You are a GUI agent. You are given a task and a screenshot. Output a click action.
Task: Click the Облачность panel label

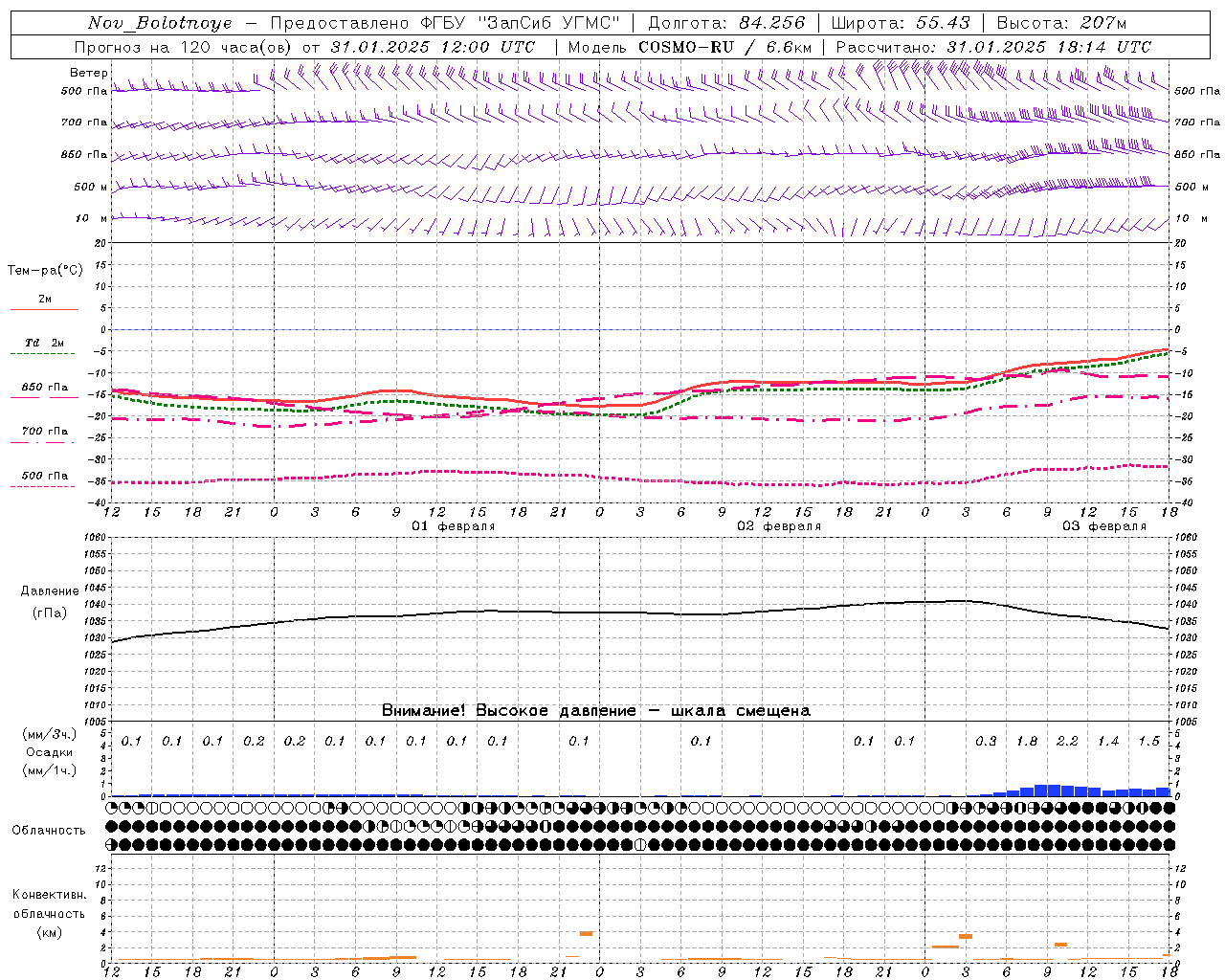click(49, 831)
